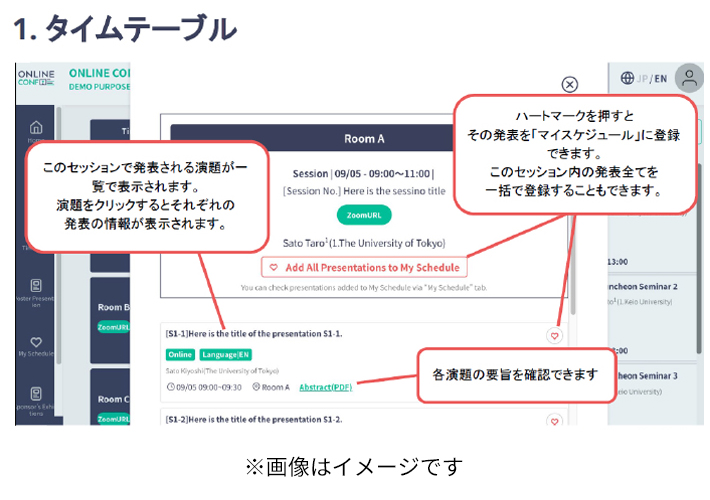Click the Room C ZoomURL button
Viewport: 710px width, 500px height.
[114, 419]
